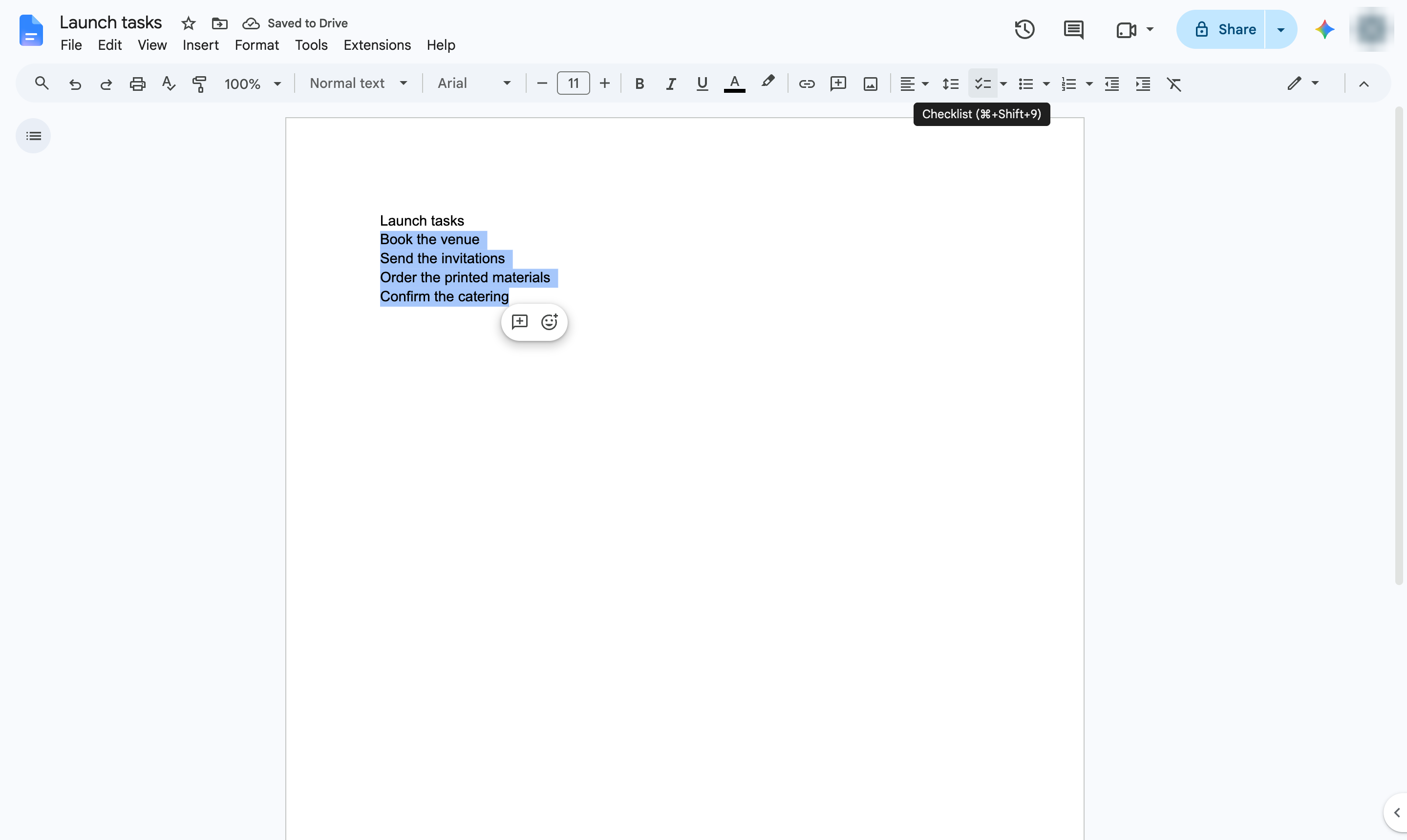Toggle bold formatting
The height and width of the screenshot is (840, 1407).
pyautogui.click(x=639, y=84)
